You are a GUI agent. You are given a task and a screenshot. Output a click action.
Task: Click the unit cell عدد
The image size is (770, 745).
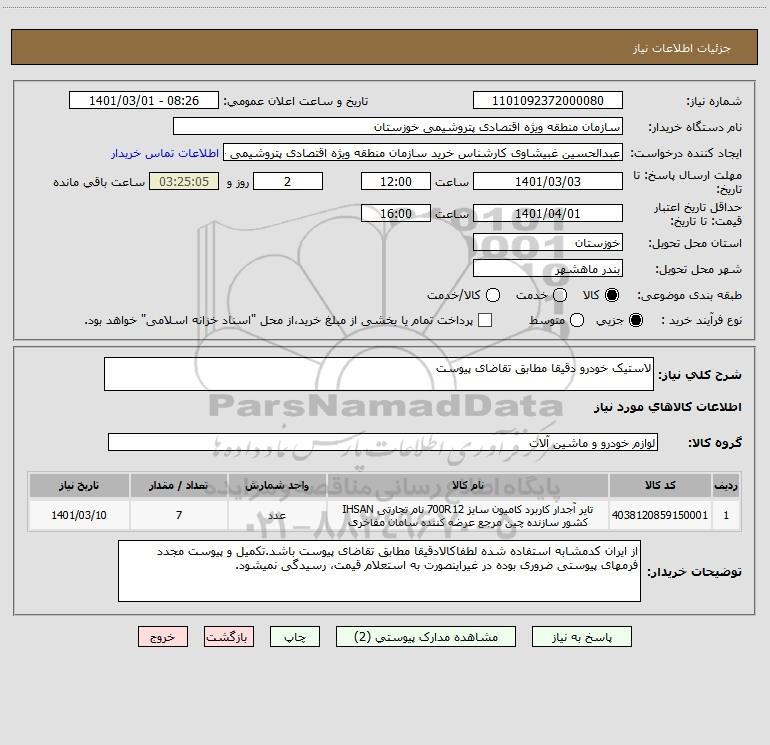click(277, 515)
